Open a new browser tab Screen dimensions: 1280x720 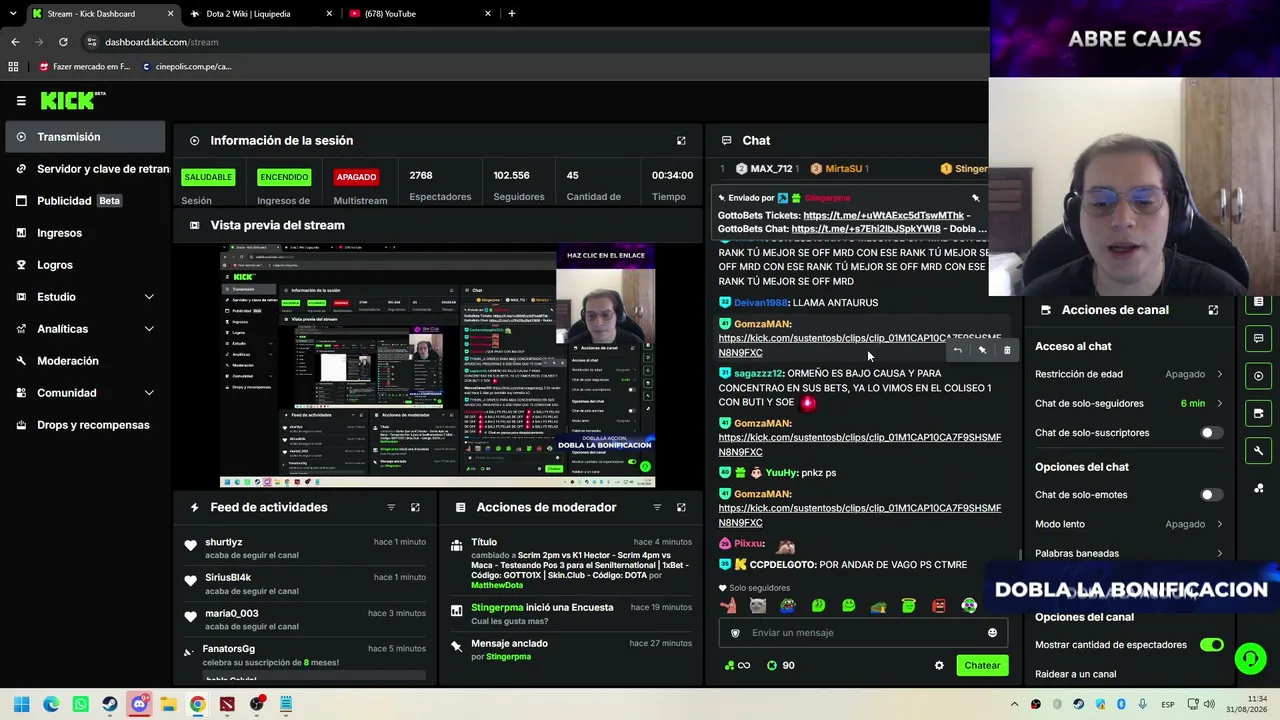click(x=512, y=14)
